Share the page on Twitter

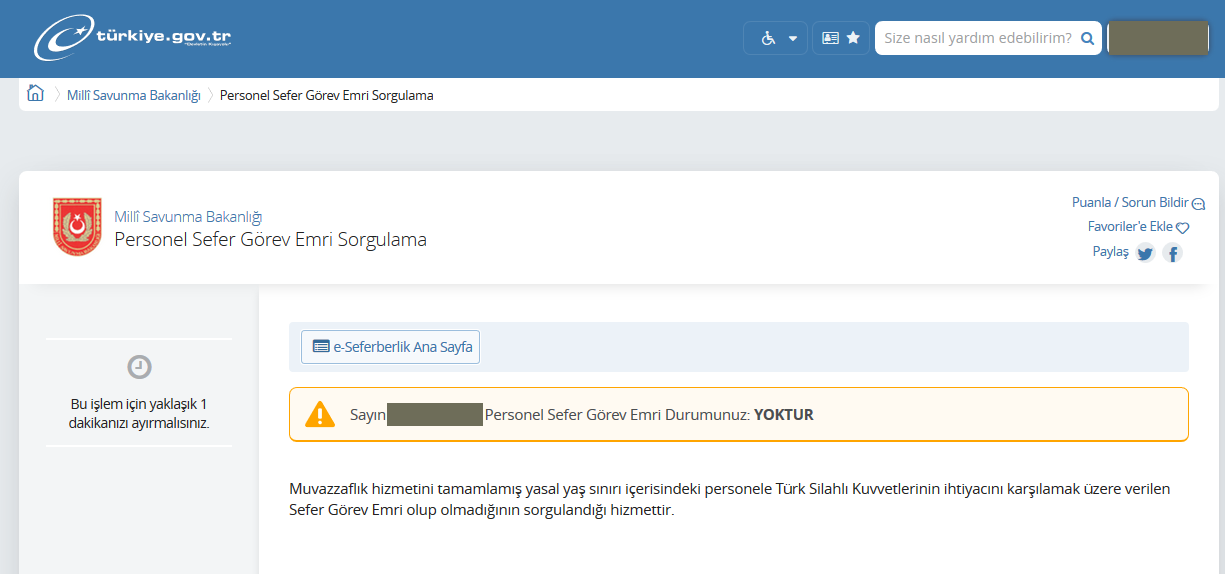1145,253
